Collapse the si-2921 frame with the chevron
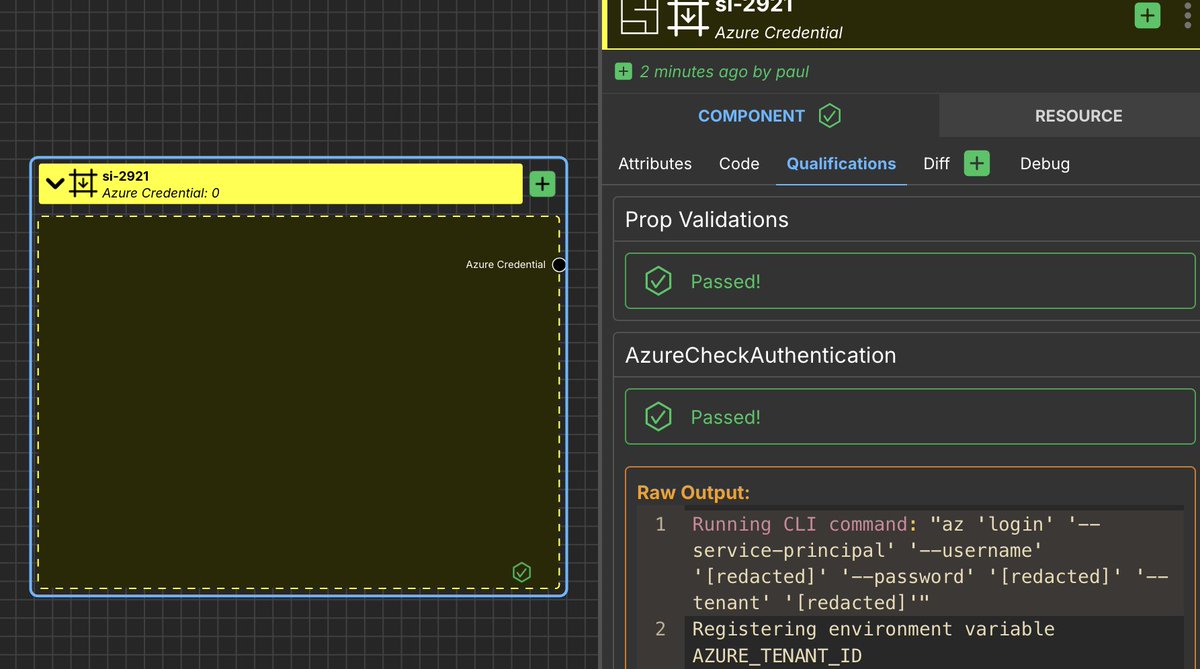 (x=55, y=184)
